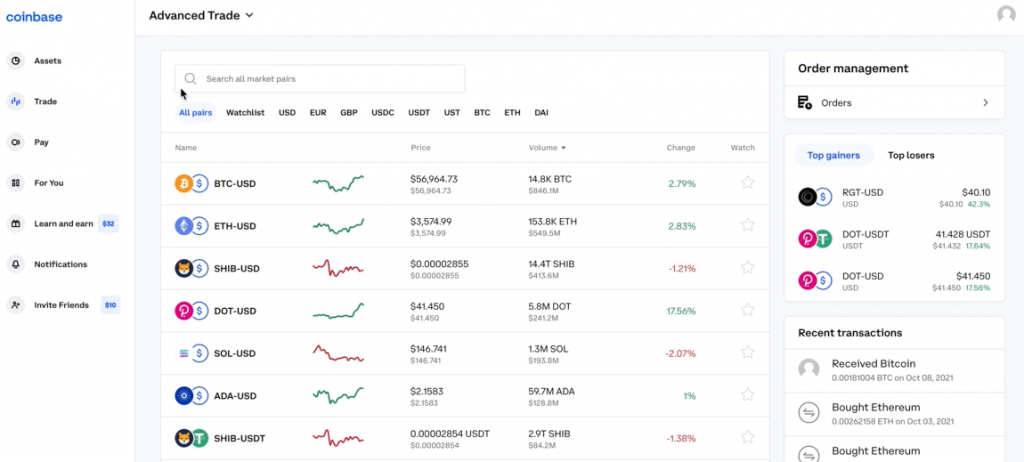This screenshot has width=1024, height=462.
Task: Click the 1.3M SOL volume value
Action: point(549,348)
